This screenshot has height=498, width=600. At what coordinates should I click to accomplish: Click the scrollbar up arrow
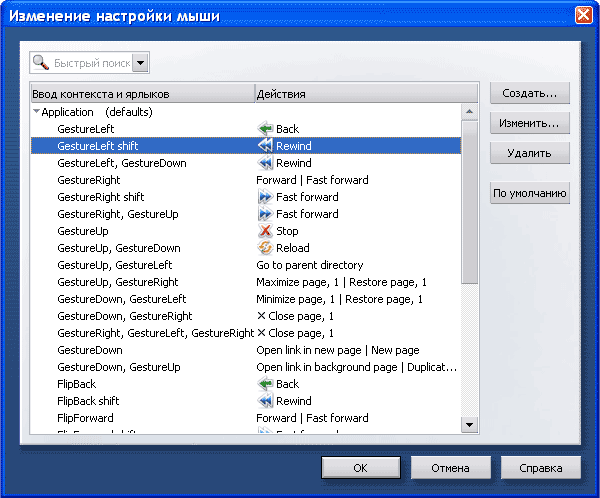(470, 112)
